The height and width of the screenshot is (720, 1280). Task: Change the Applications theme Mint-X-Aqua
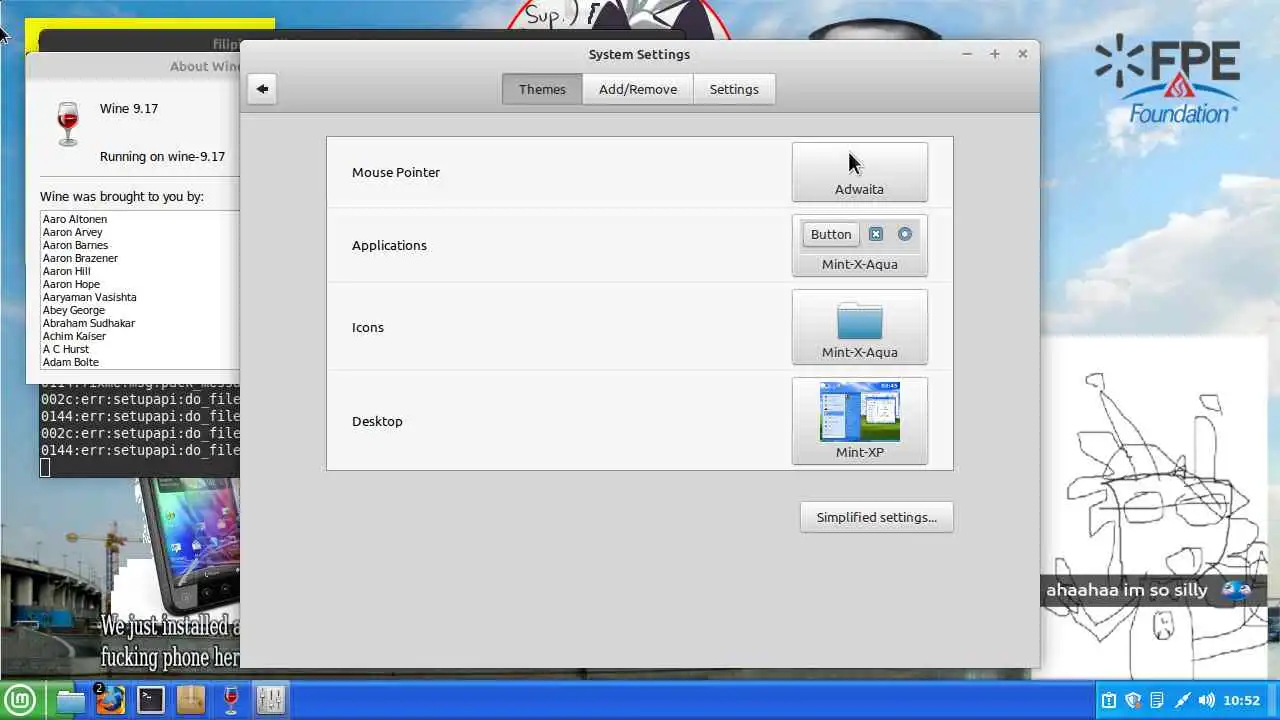click(860, 245)
